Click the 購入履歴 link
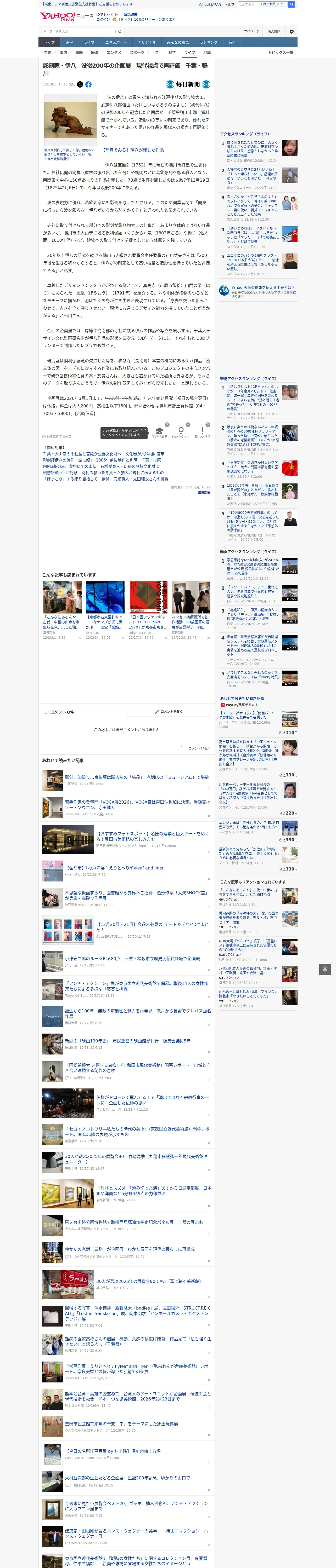The height and width of the screenshot is (1568, 336). click(274, 31)
